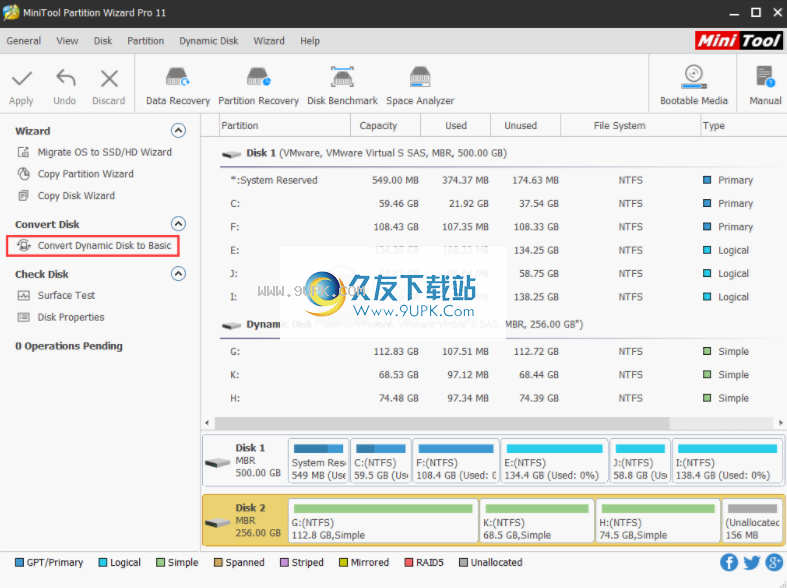Click the Undo arrow icon
Image resolution: width=787 pixels, height=588 pixels.
[x=65, y=78]
